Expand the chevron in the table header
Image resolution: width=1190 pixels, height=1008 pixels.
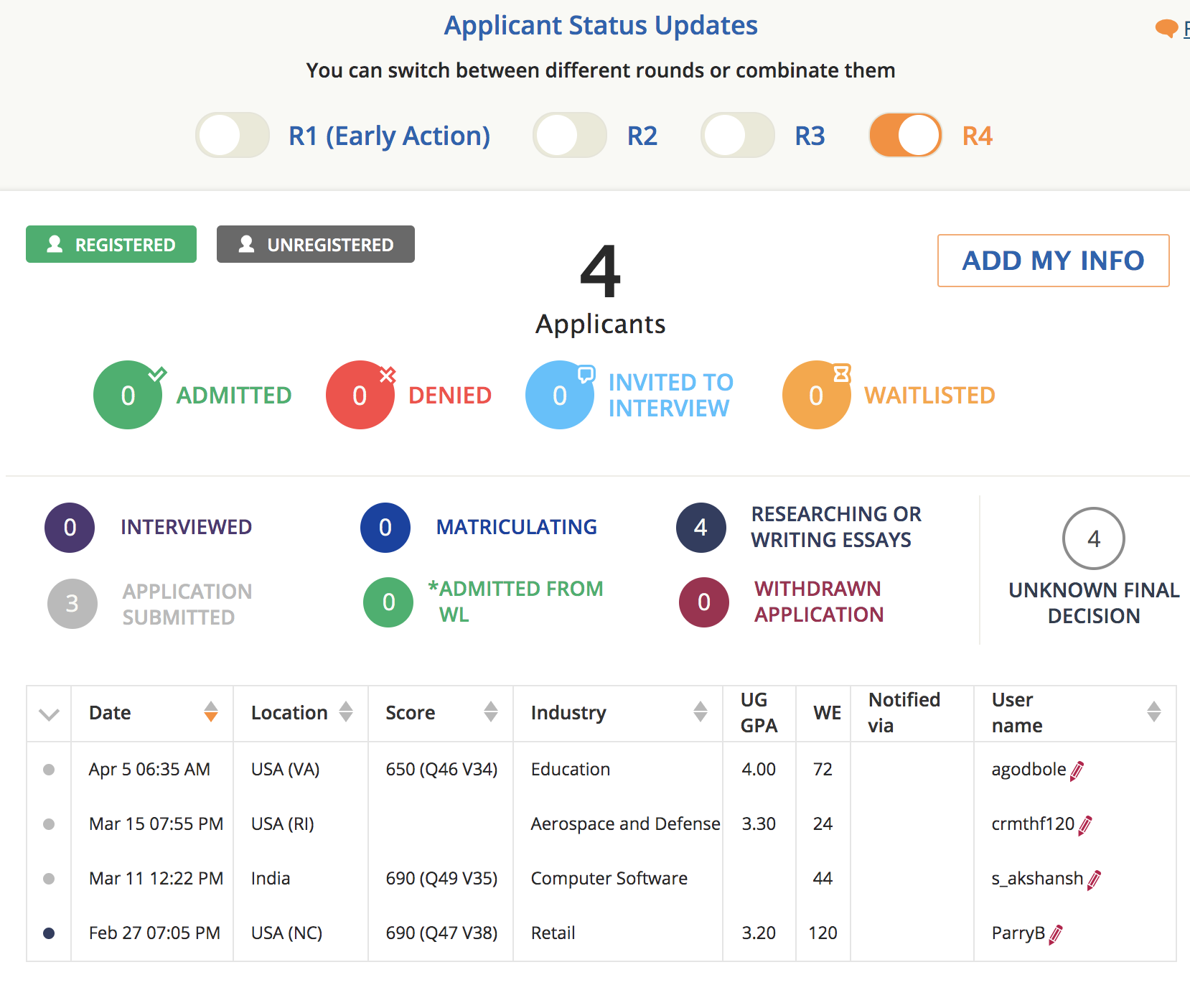pos(48,714)
